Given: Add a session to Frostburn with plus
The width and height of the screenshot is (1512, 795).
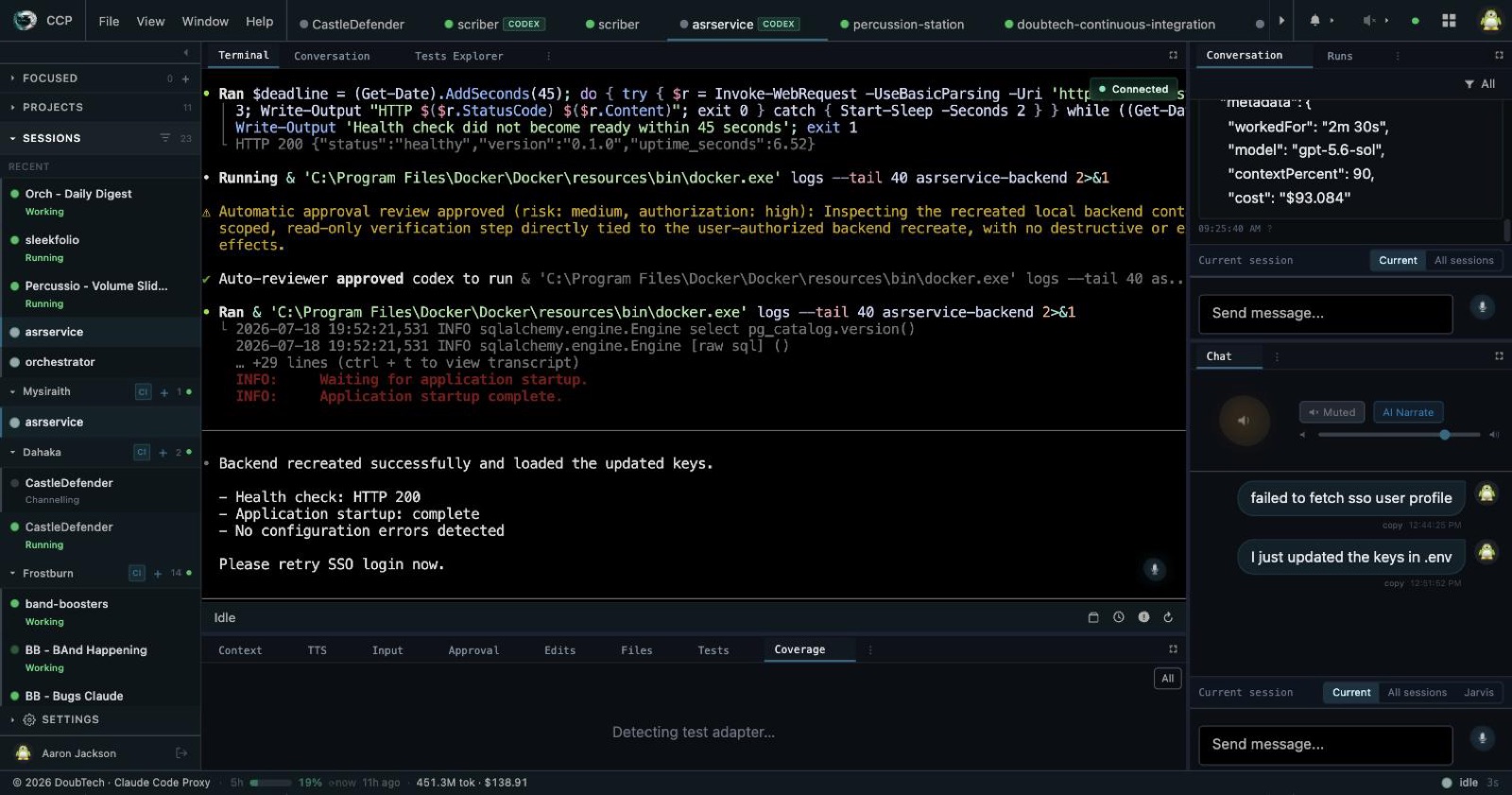Looking at the screenshot, I should 158,573.
